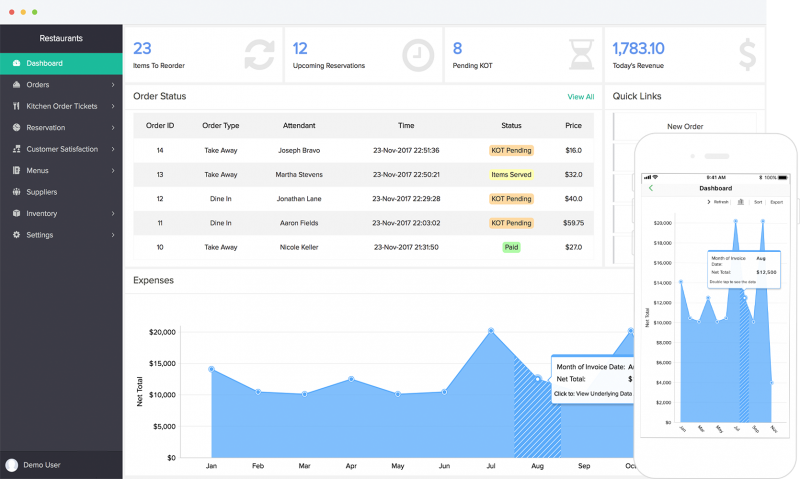Tap the green back arrow on phone

coord(651,188)
